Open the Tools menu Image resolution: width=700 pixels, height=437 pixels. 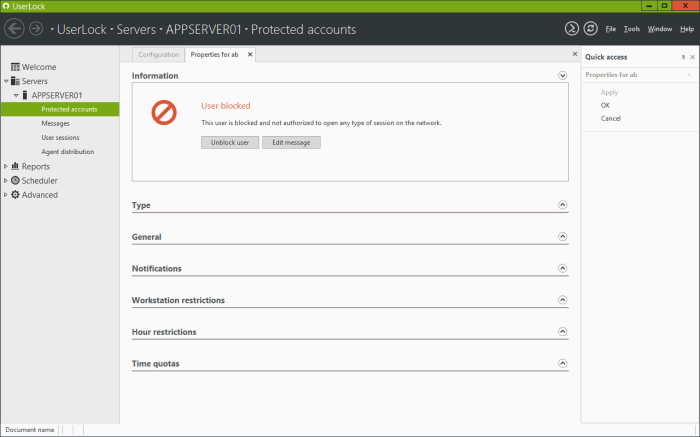(632, 29)
